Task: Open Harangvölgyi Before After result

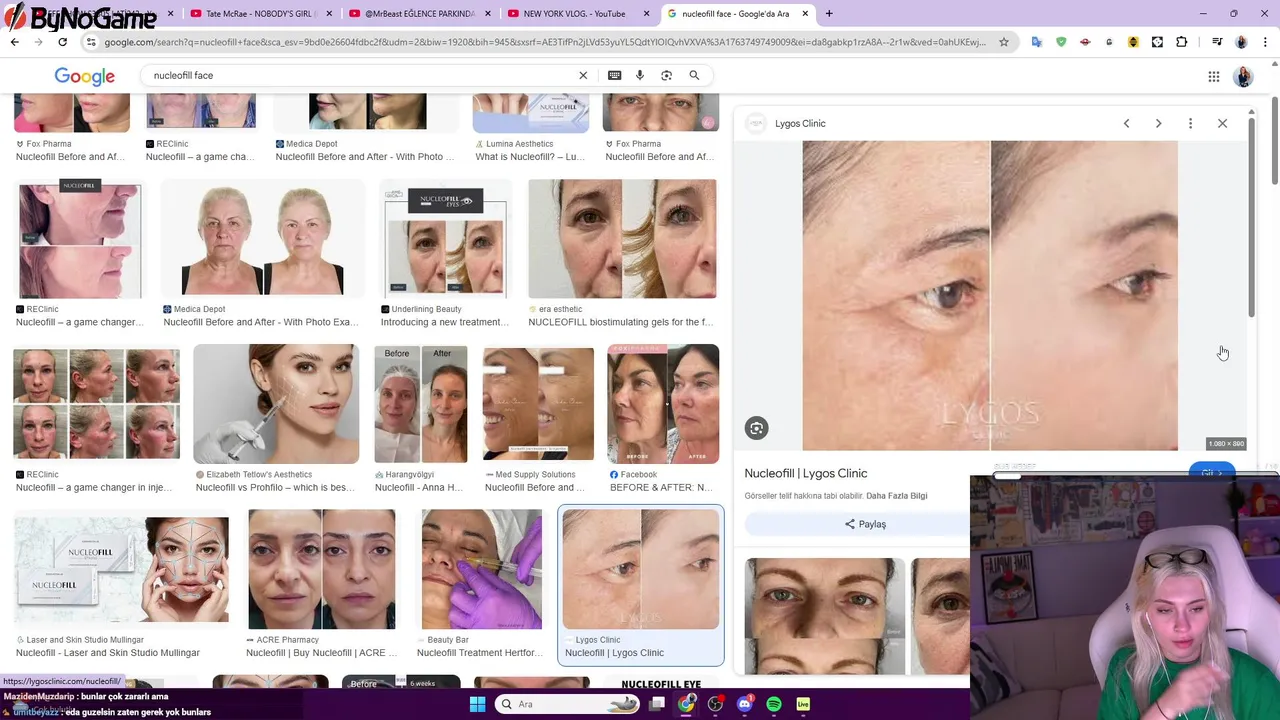Action: tap(420, 404)
